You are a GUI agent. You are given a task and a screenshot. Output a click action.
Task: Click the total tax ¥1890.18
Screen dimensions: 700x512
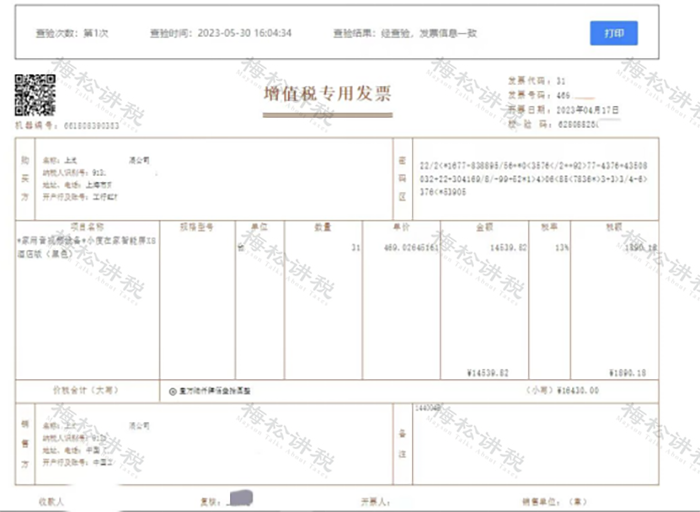[x=627, y=373]
